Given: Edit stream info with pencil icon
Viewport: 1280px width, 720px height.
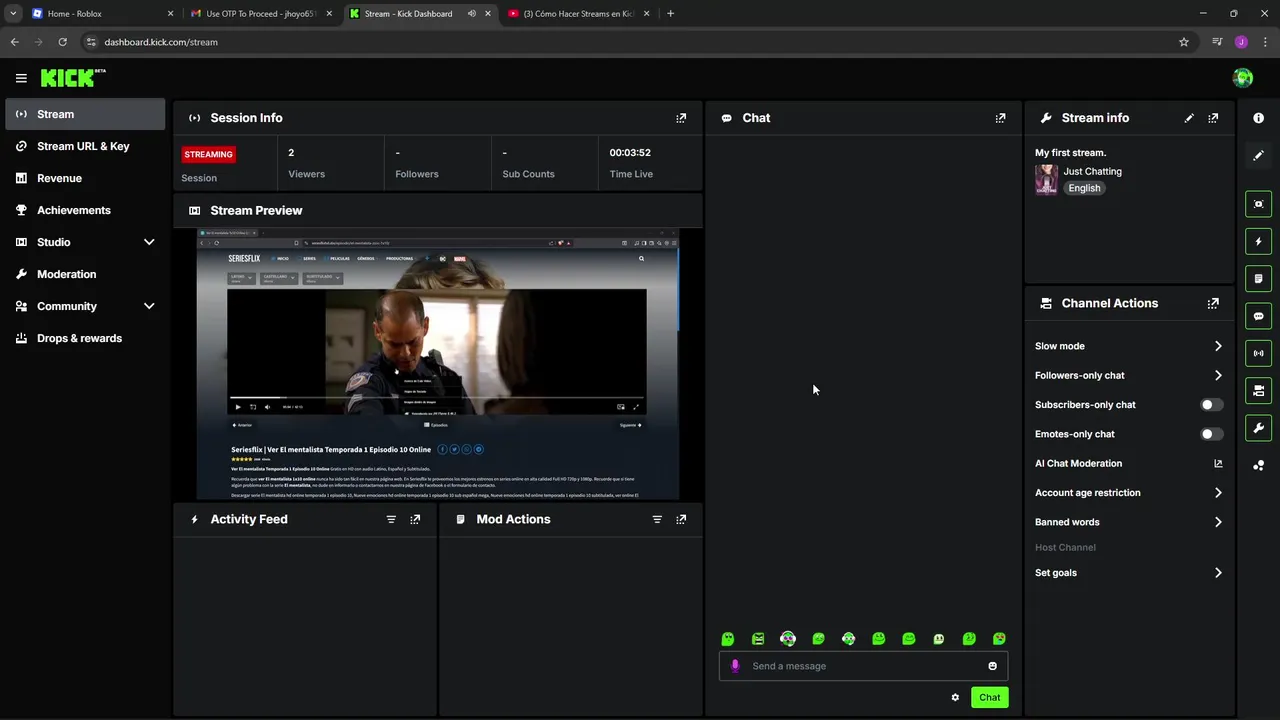Looking at the screenshot, I should point(1189,118).
